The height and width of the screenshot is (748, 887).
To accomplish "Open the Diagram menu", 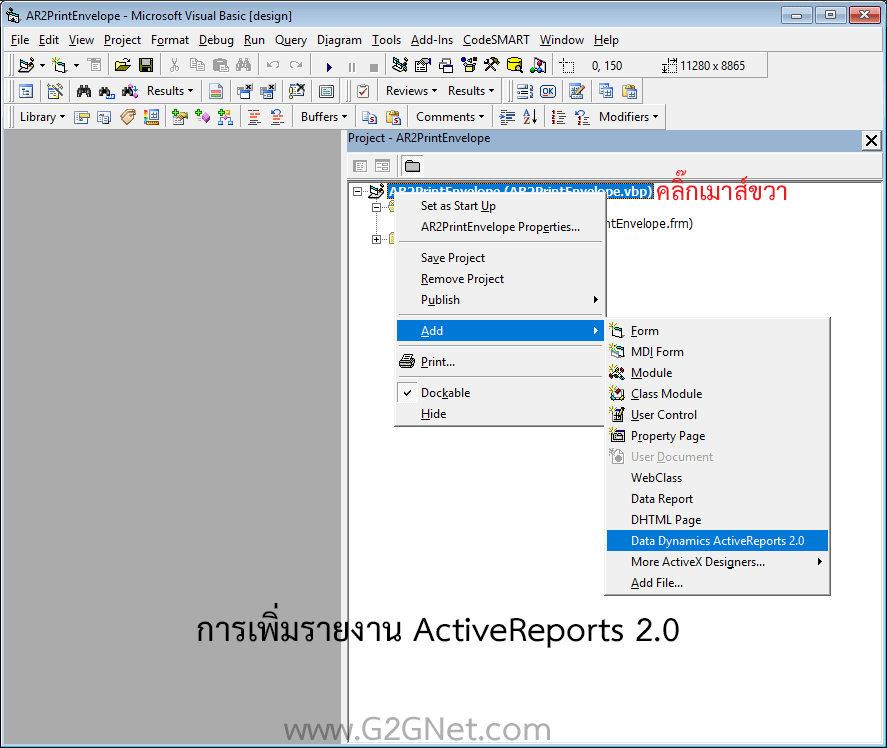I will point(339,40).
